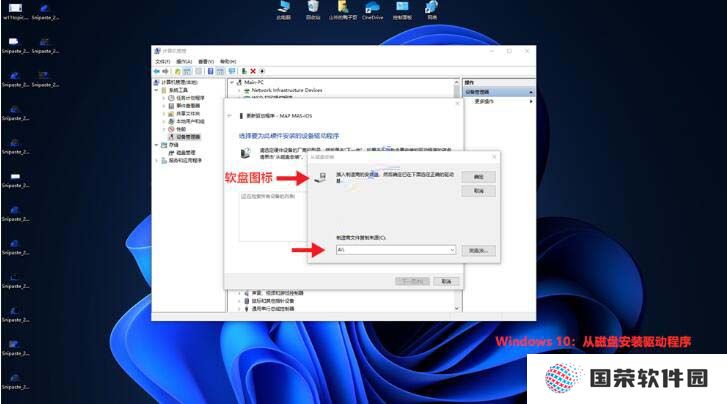This screenshot has width=727, height=404.
Task: Open 此电脑 (This PC) desktop icon
Action: [284, 10]
